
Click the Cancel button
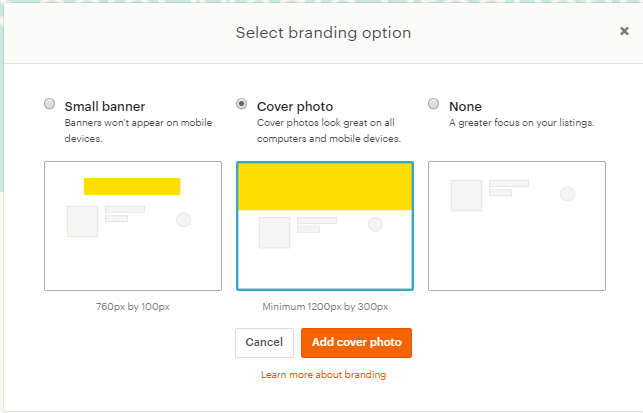pos(264,342)
